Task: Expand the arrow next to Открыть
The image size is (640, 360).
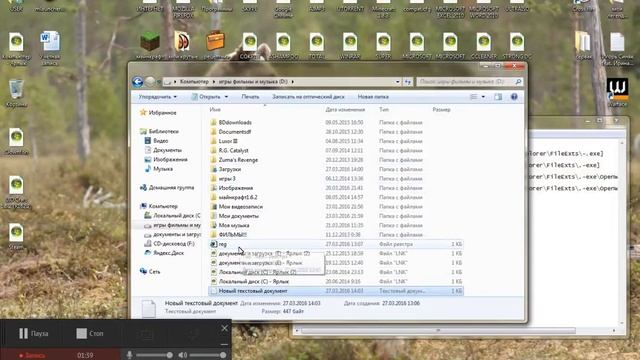Action: coord(227,97)
